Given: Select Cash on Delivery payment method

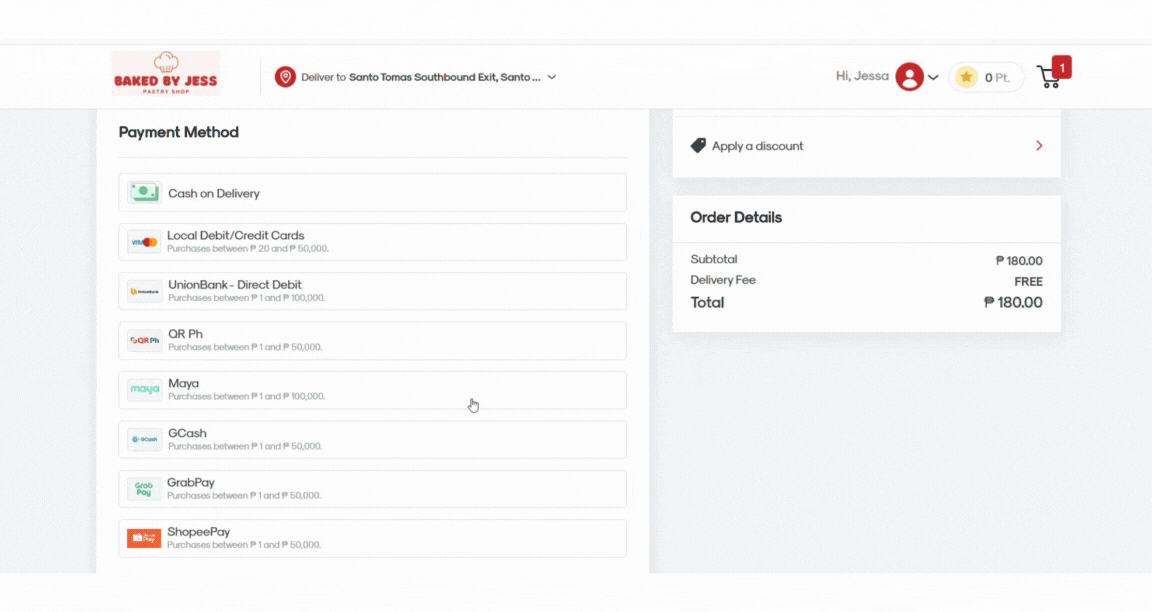Looking at the screenshot, I should click(372, 192).
